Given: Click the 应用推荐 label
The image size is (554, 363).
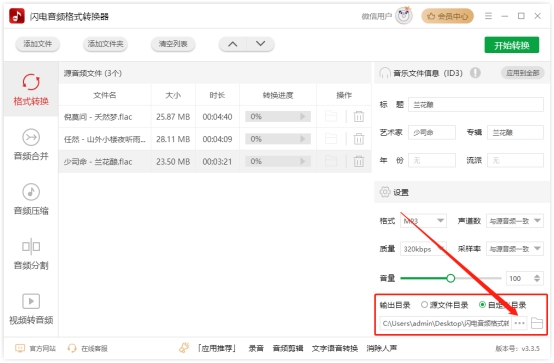Looking at the screenshot, I should coord(217,349).
